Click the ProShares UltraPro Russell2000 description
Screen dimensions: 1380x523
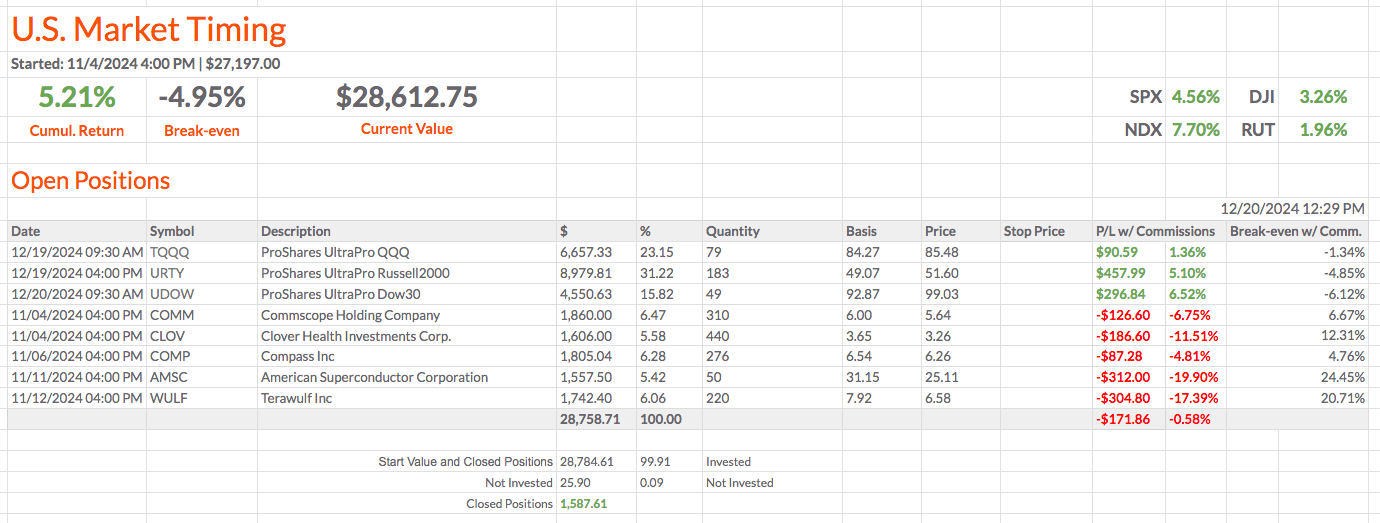[355, 273]
